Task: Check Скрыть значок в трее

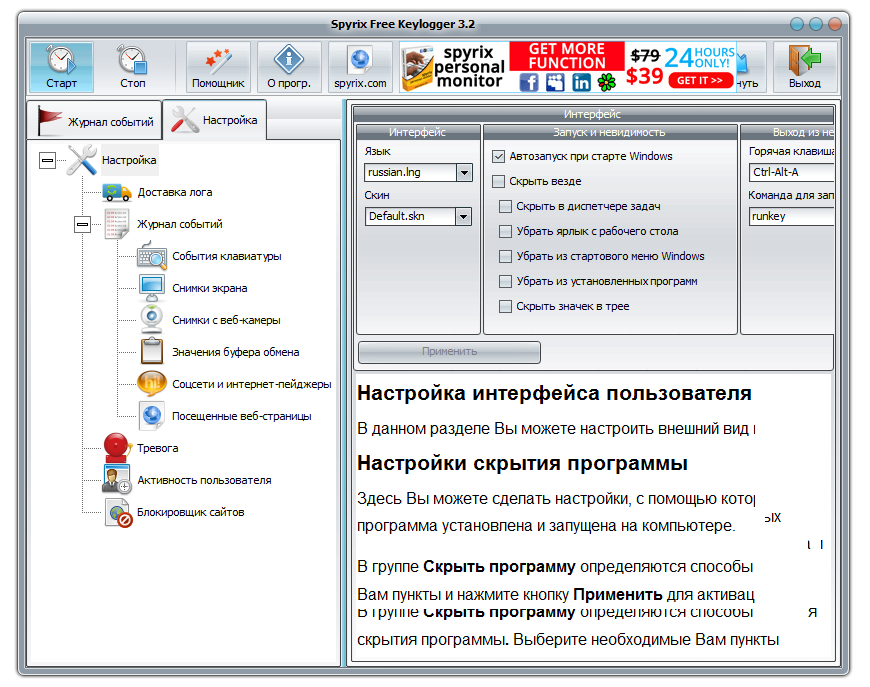Action: [x=505, y=306]
